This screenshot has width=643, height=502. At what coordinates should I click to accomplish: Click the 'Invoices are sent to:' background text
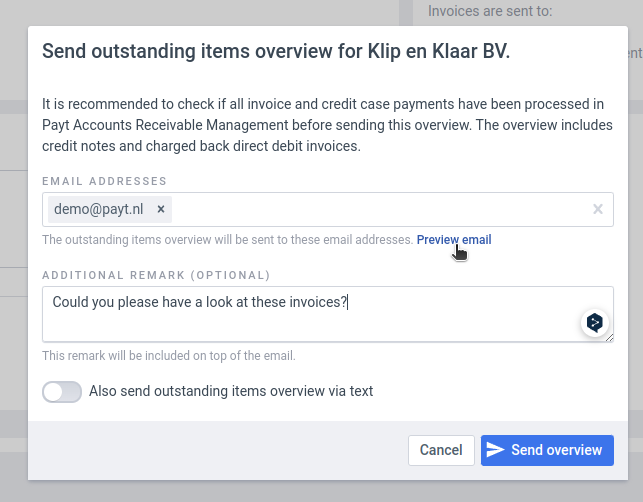tap(490, 11)
